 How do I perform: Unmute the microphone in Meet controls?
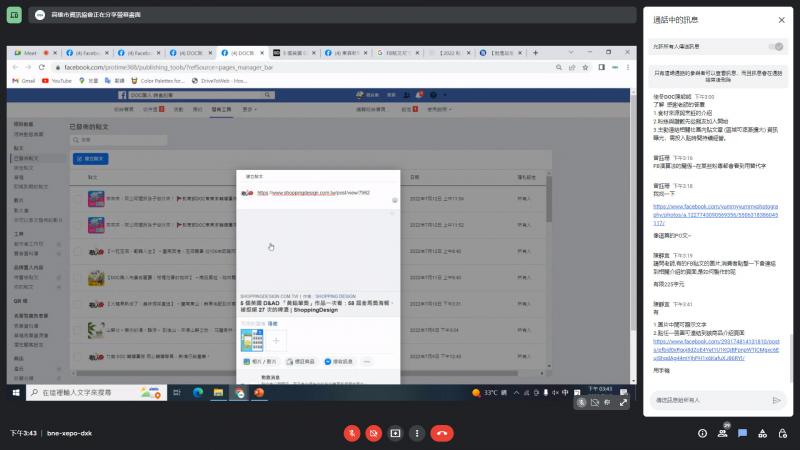point(351,433)
